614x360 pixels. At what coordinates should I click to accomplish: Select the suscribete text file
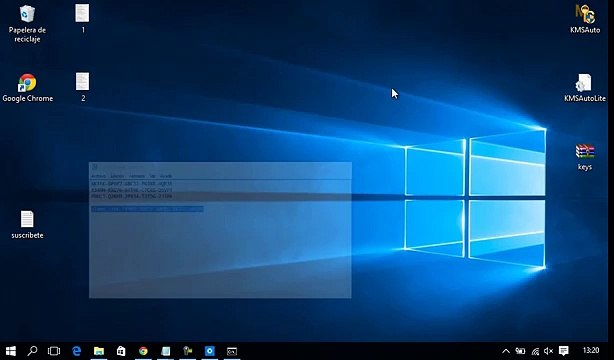pyautogui.click(x=27, y=224)
